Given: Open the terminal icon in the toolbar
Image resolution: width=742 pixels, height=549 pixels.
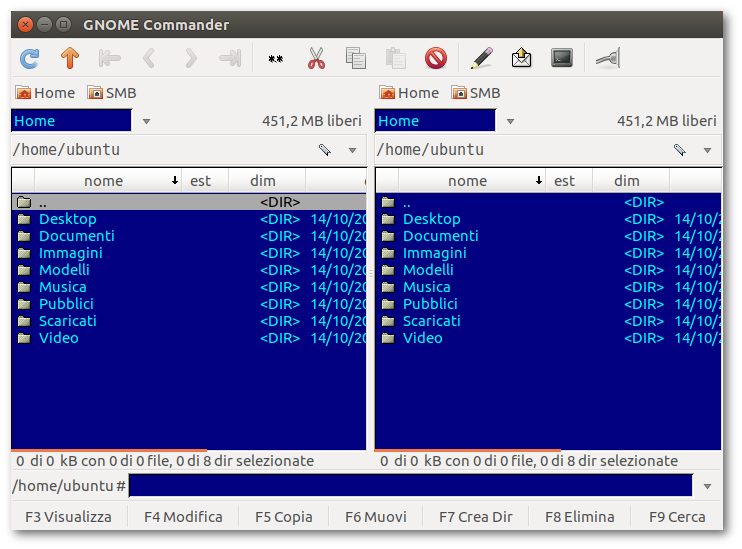Looking at the screenshot, I should 562,59.
